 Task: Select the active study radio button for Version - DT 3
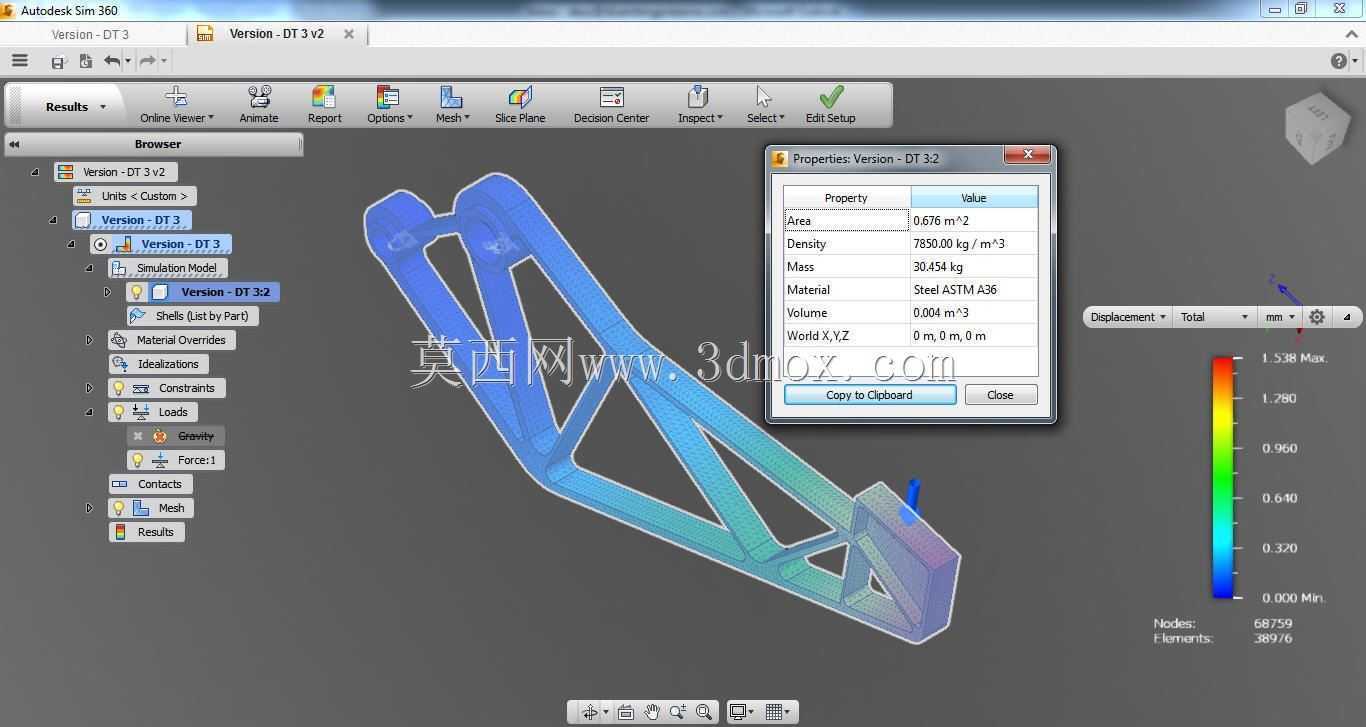[100, 244]
